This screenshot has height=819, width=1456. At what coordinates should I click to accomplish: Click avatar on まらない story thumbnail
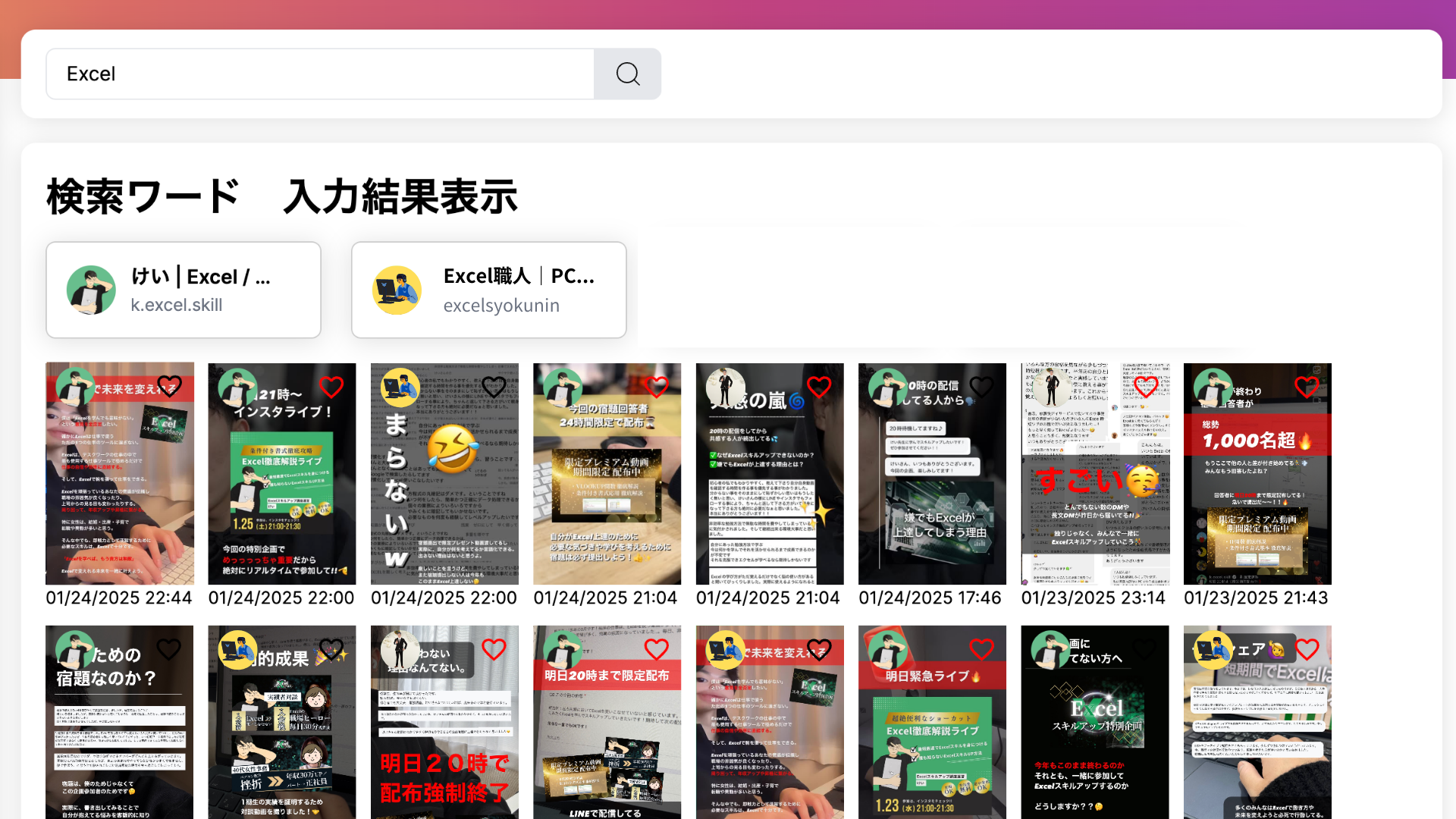point(400,388)
